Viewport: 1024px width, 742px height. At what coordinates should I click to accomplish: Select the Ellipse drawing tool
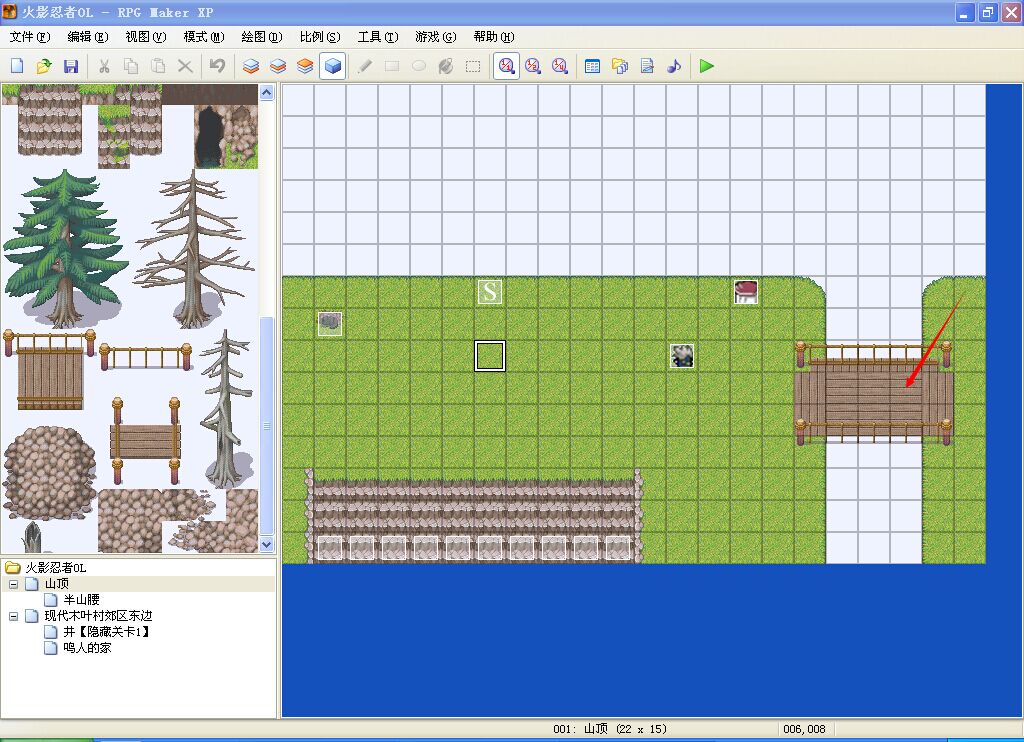coord(419,66)
